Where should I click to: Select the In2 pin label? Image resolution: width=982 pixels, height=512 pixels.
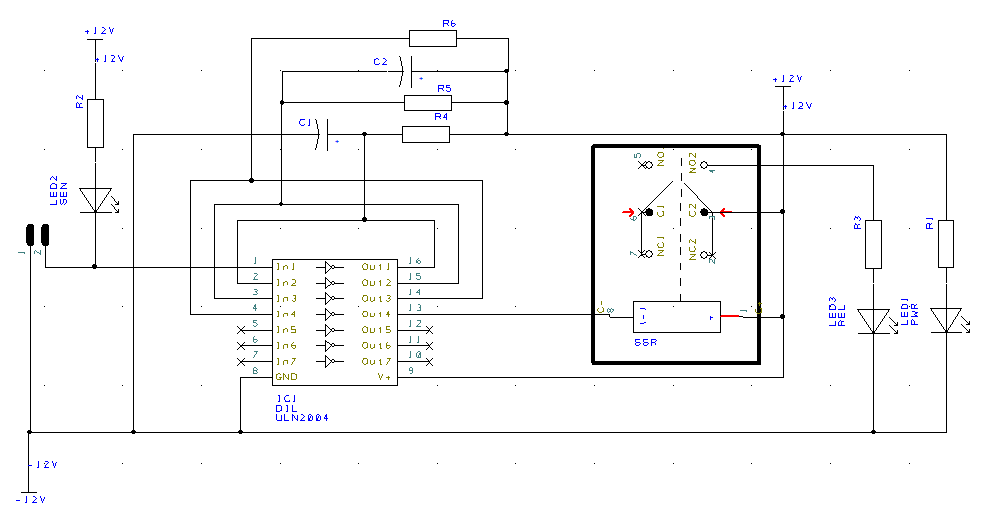(286, 283)
